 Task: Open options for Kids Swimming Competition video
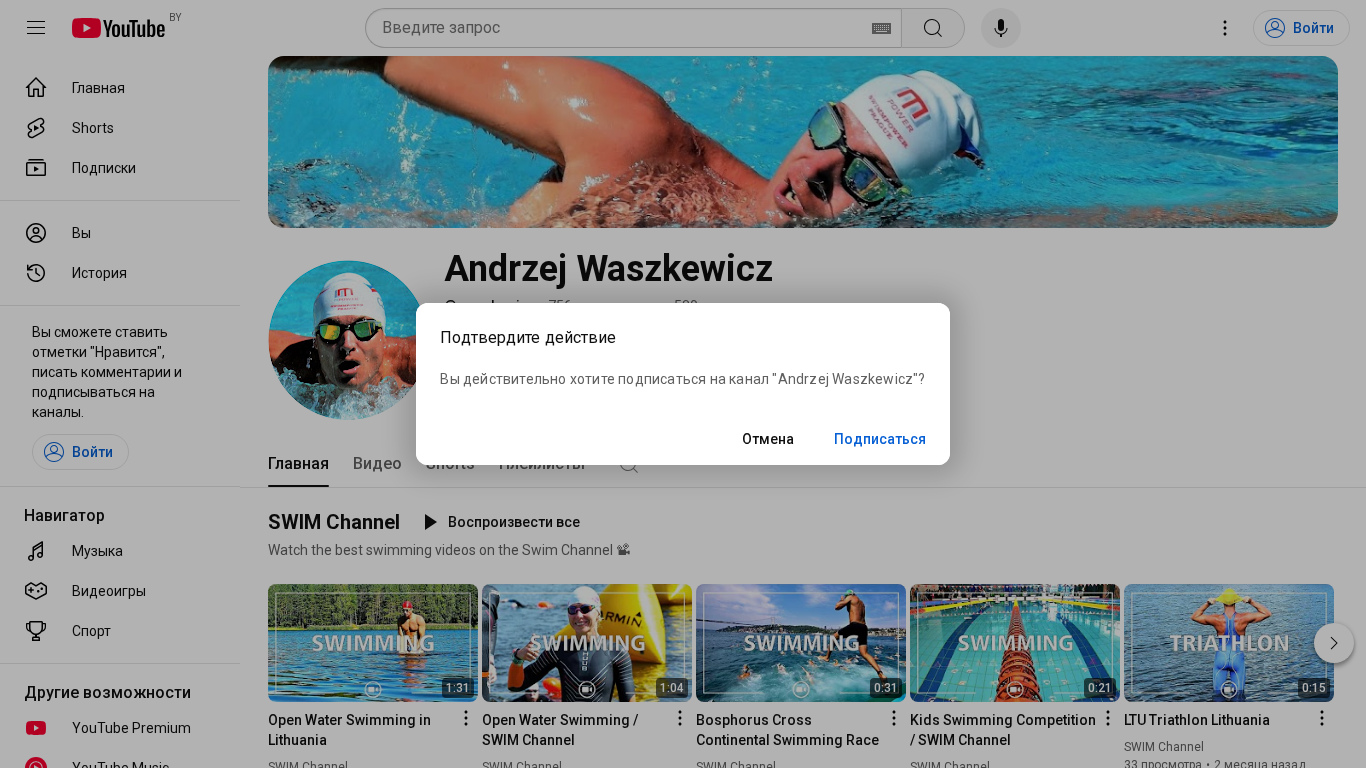coord(1107,719)
